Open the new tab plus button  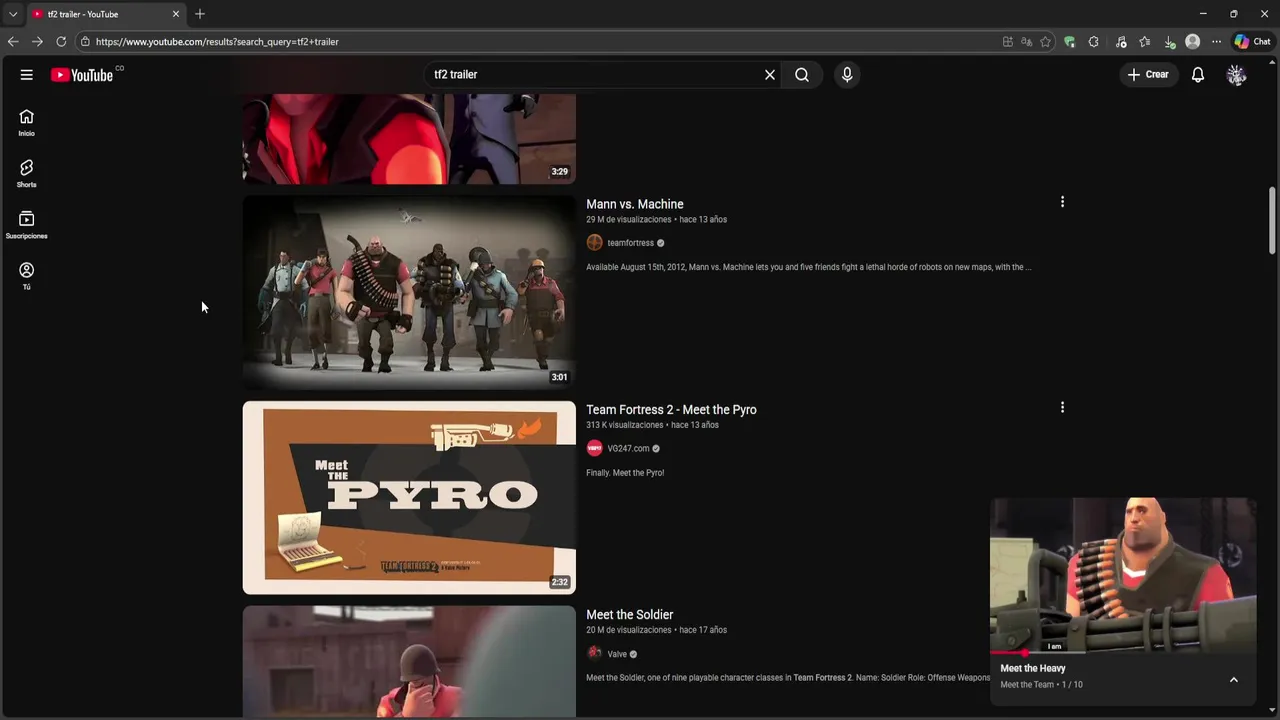(200, 14)
